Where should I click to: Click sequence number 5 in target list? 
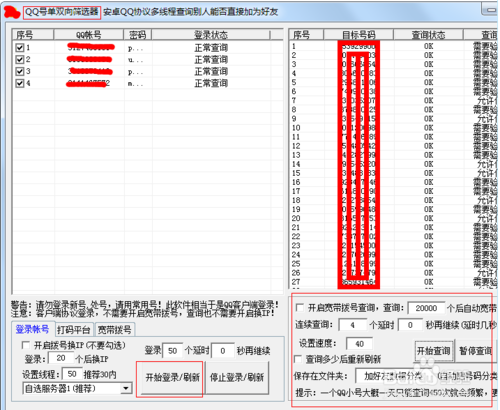(x=294, y=82)
